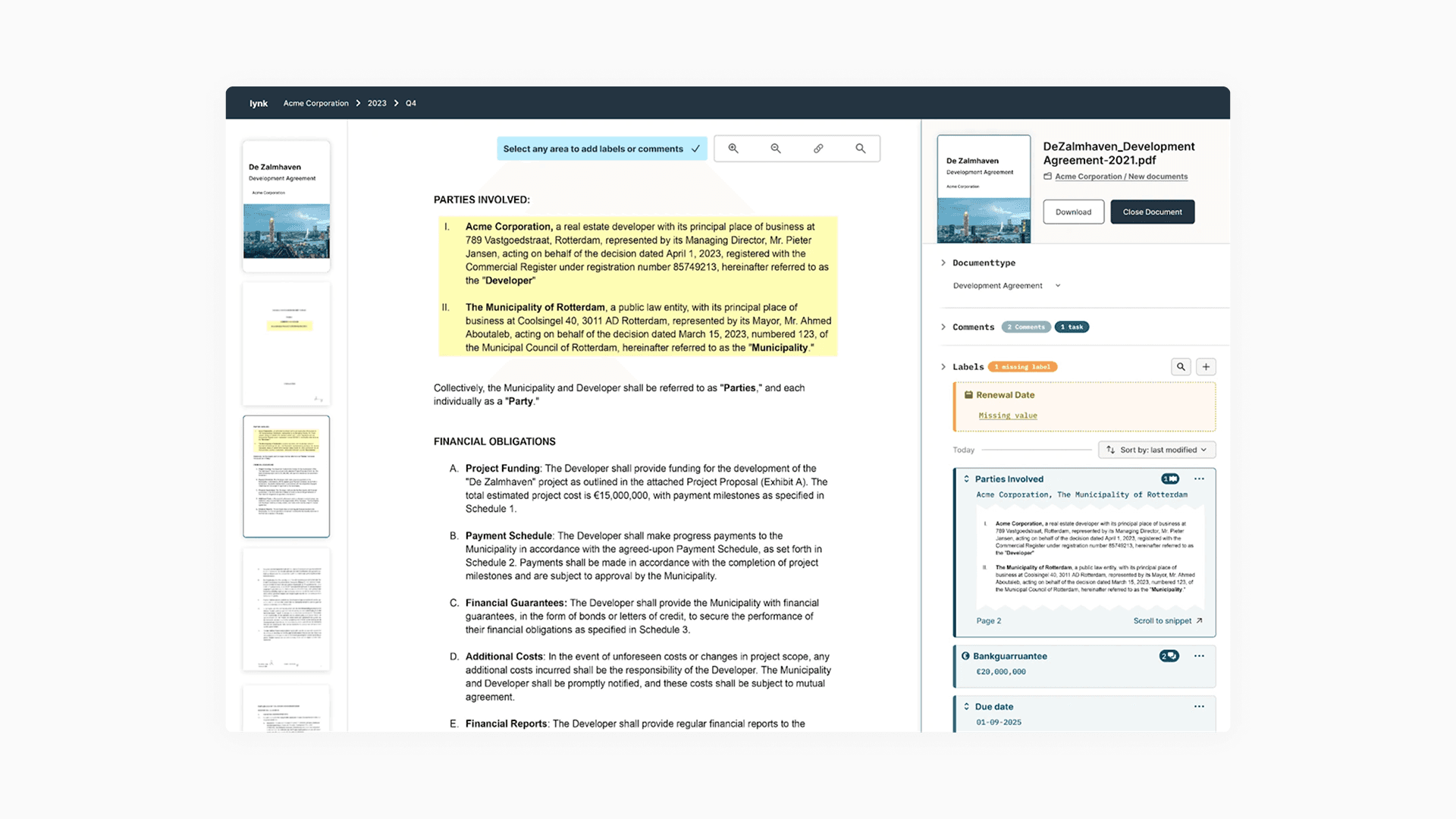Viewport: 1456px width, 819px height.
Task: Click the zoom in magnifier icon
Action: [x=733, y=149]
